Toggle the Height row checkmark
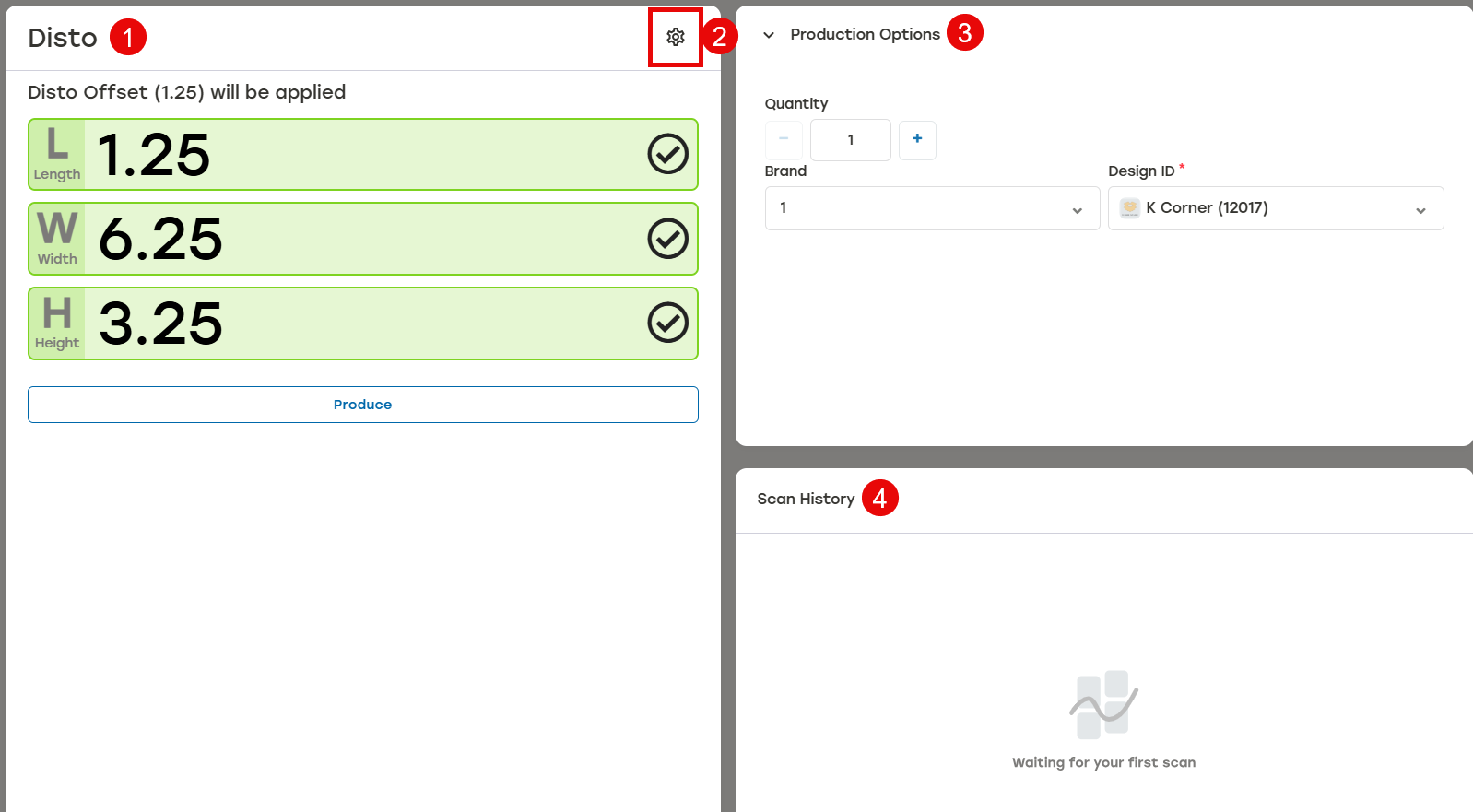This screenshot has width=1473, height=812. point(667,324)
